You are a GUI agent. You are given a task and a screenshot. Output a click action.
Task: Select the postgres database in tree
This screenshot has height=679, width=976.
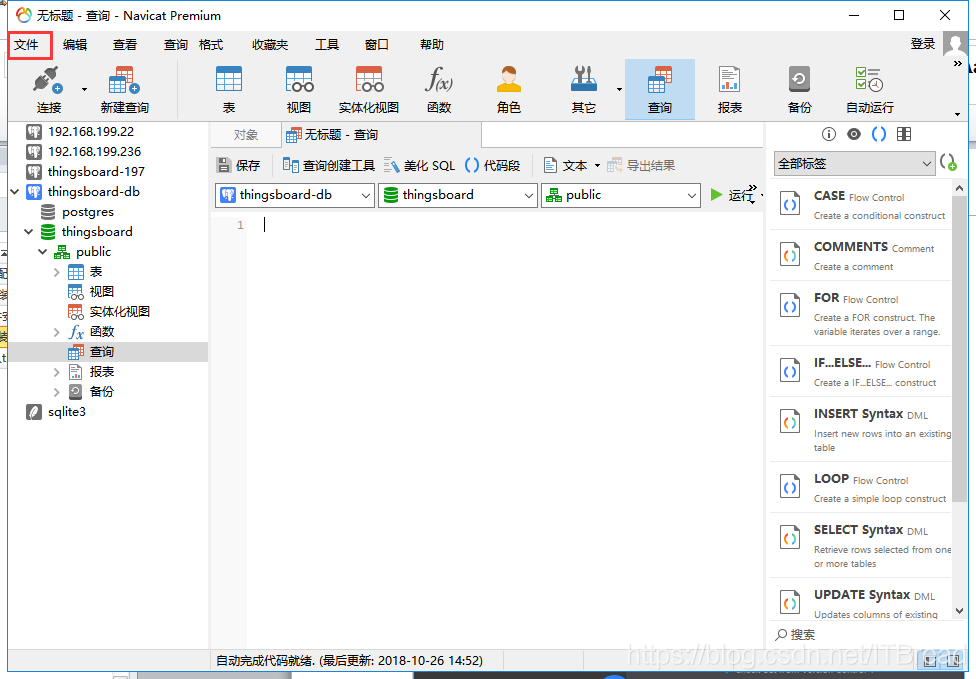pyautogui.click(x=88, y=212)
